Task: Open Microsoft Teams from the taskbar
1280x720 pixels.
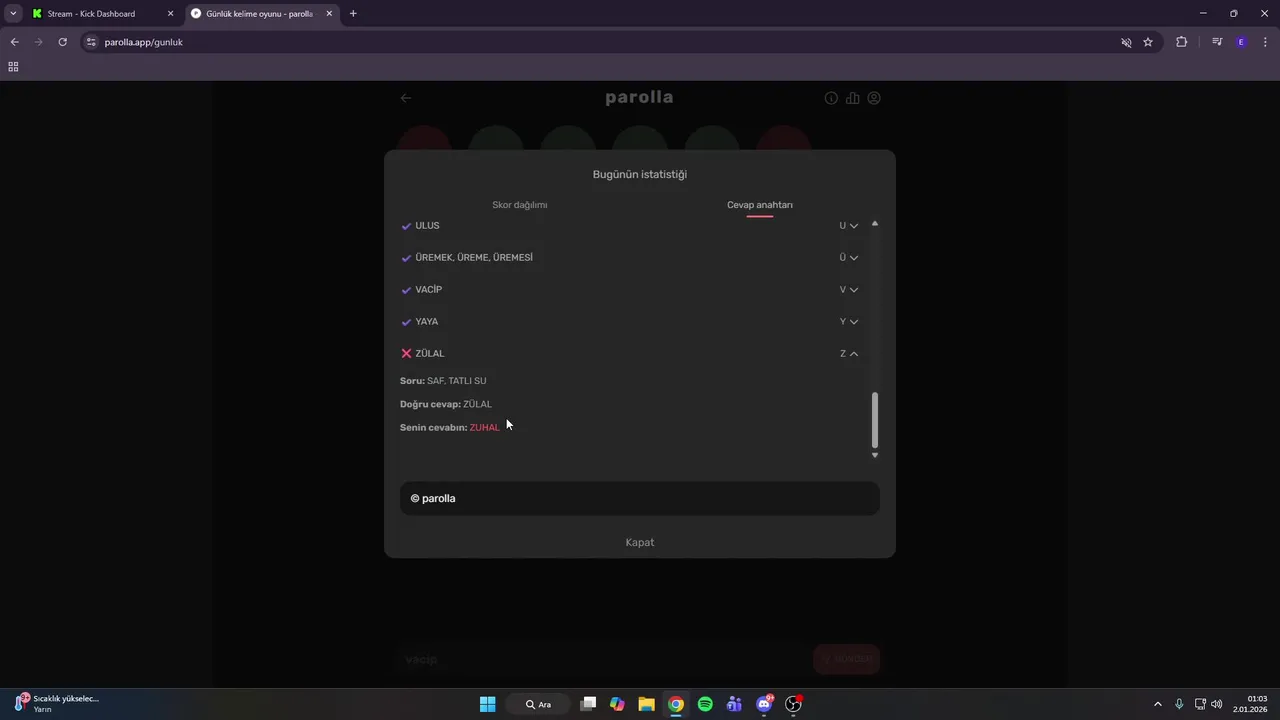Action: 734,704
